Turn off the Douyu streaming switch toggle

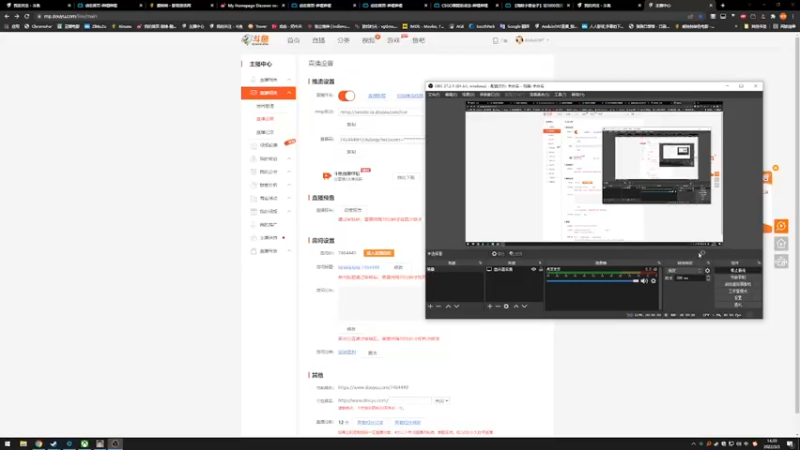(346, 96)
